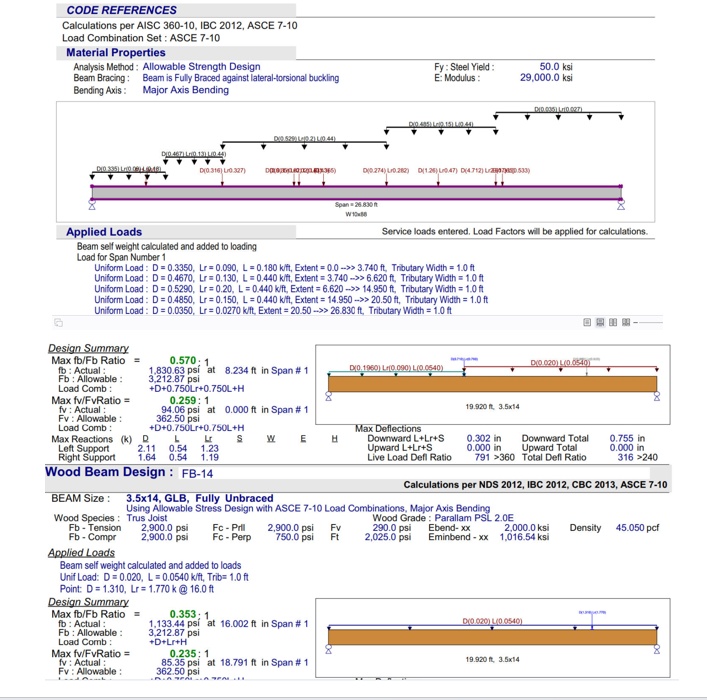707x700 pixels.
Task: Click the bending ratio value 0.353
Action: [183, 614]
